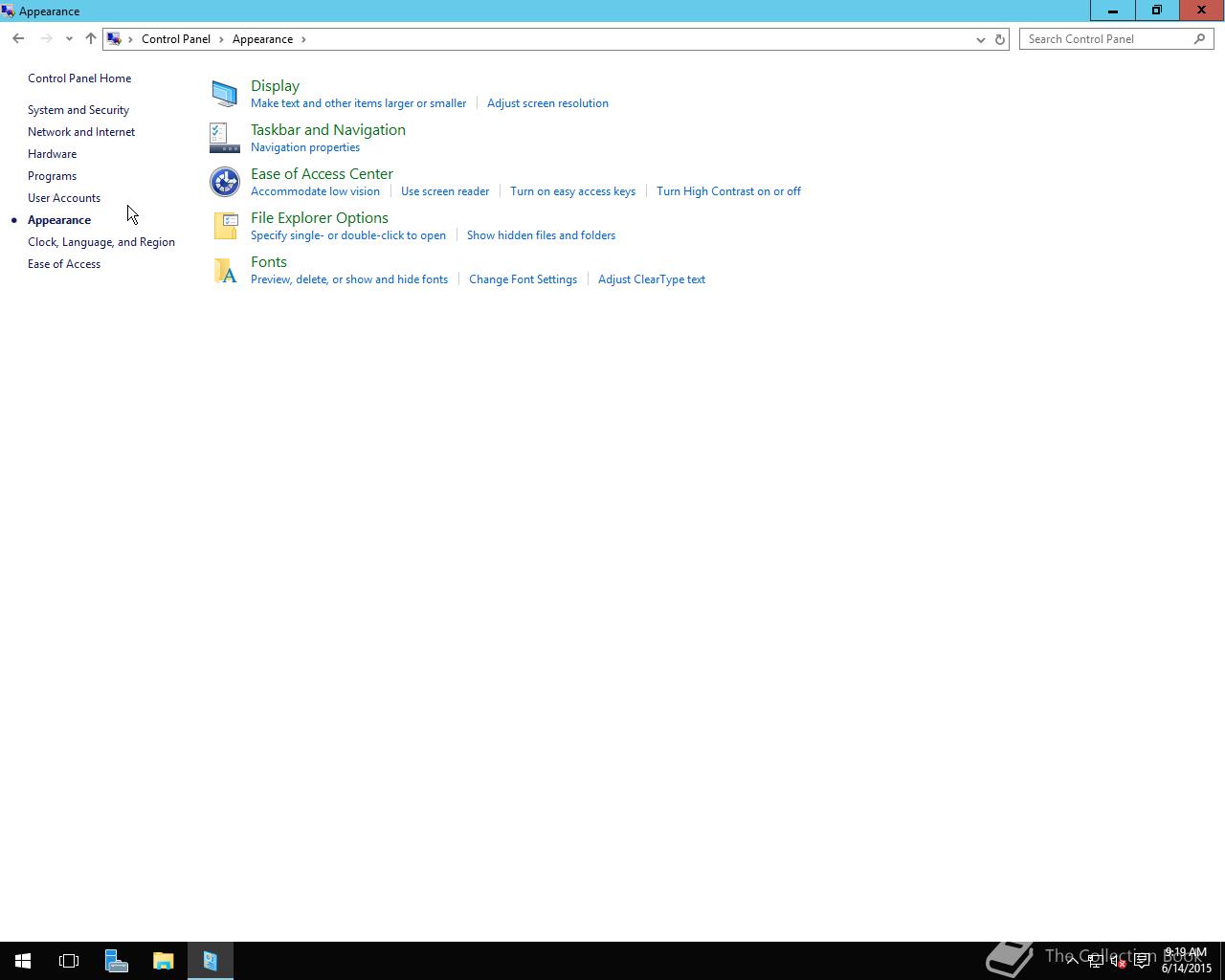The width and height of the screenshot is (1225, 980).
Task: Open Preview, delete, or show and hide fonts
Action: (x=349, y=279)
